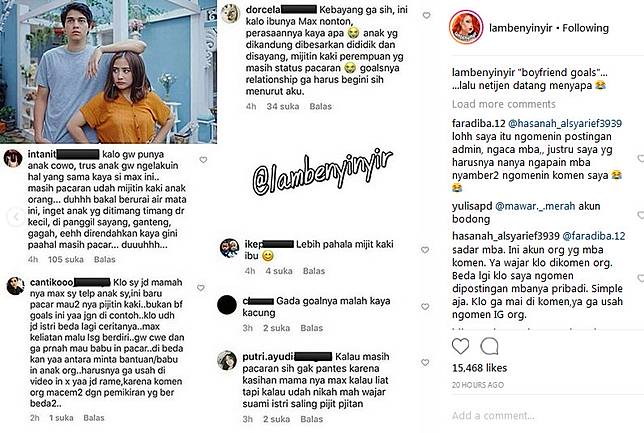View the 15,468 likes list
Image resolution: width=644 pixels, height=433 pixels.
pos(479,368)
